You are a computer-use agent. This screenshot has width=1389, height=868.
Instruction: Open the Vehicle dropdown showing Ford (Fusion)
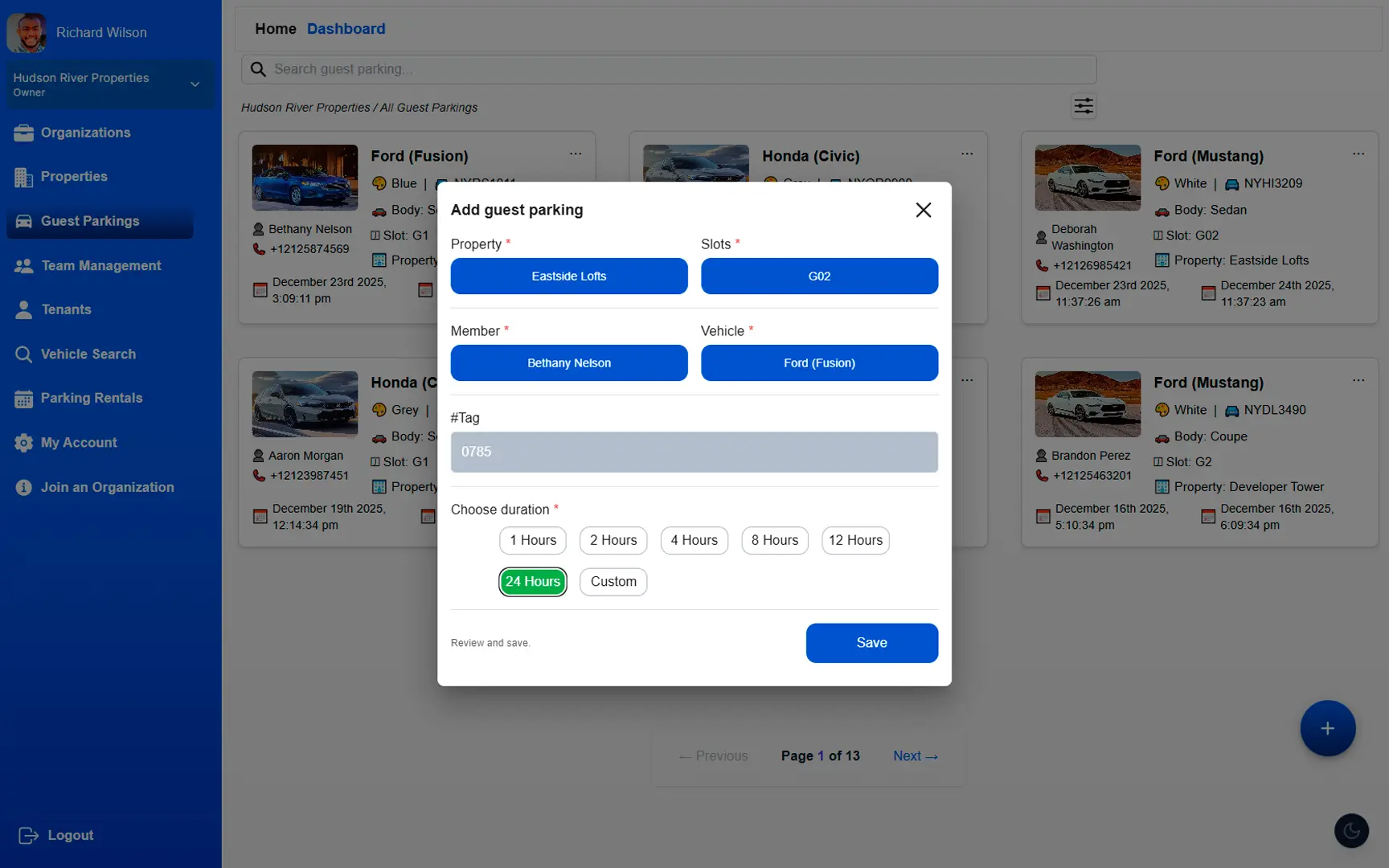pyautogui.click(x=818, y=362)
